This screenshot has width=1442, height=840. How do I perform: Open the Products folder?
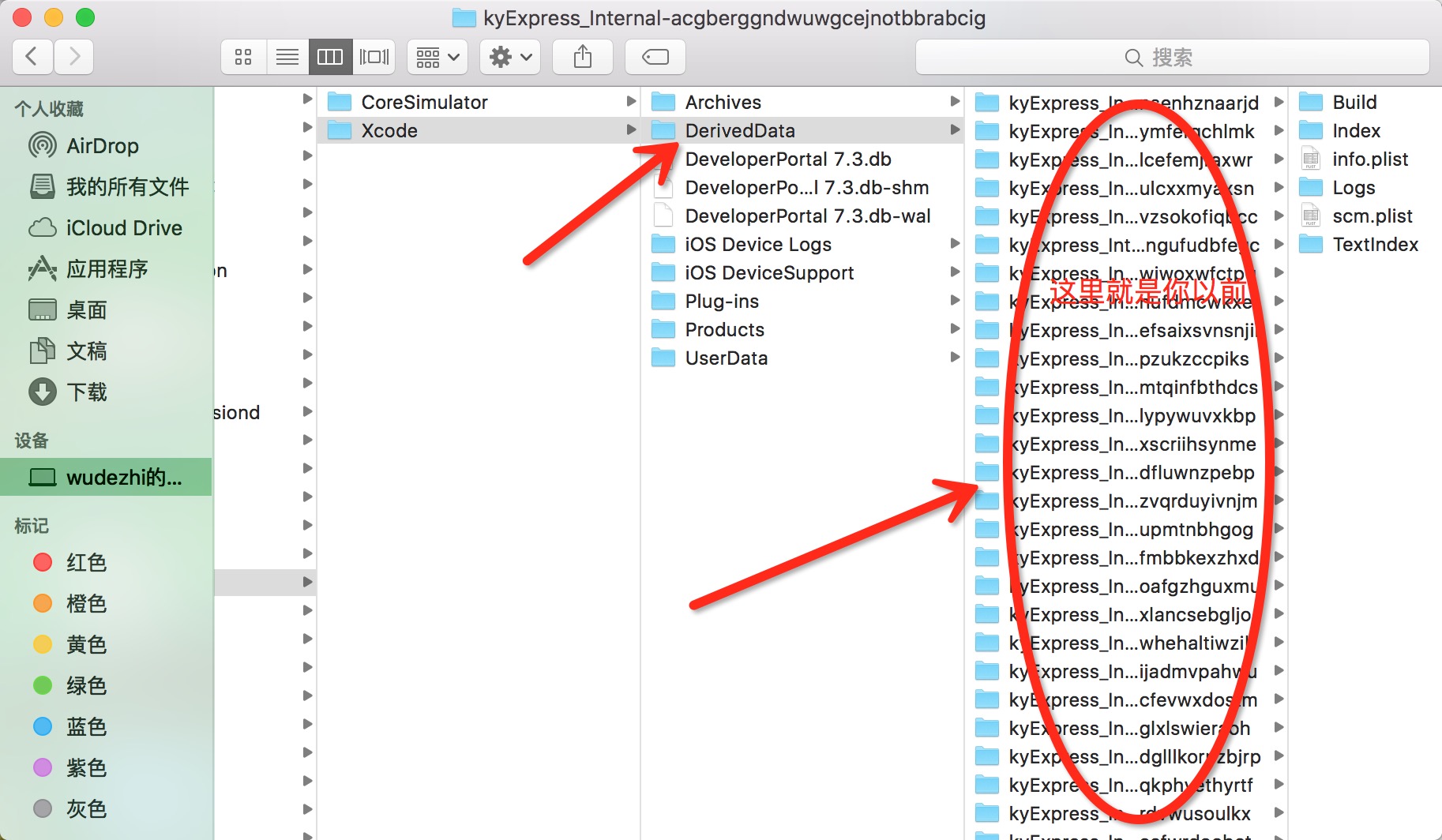click(802, 329)
